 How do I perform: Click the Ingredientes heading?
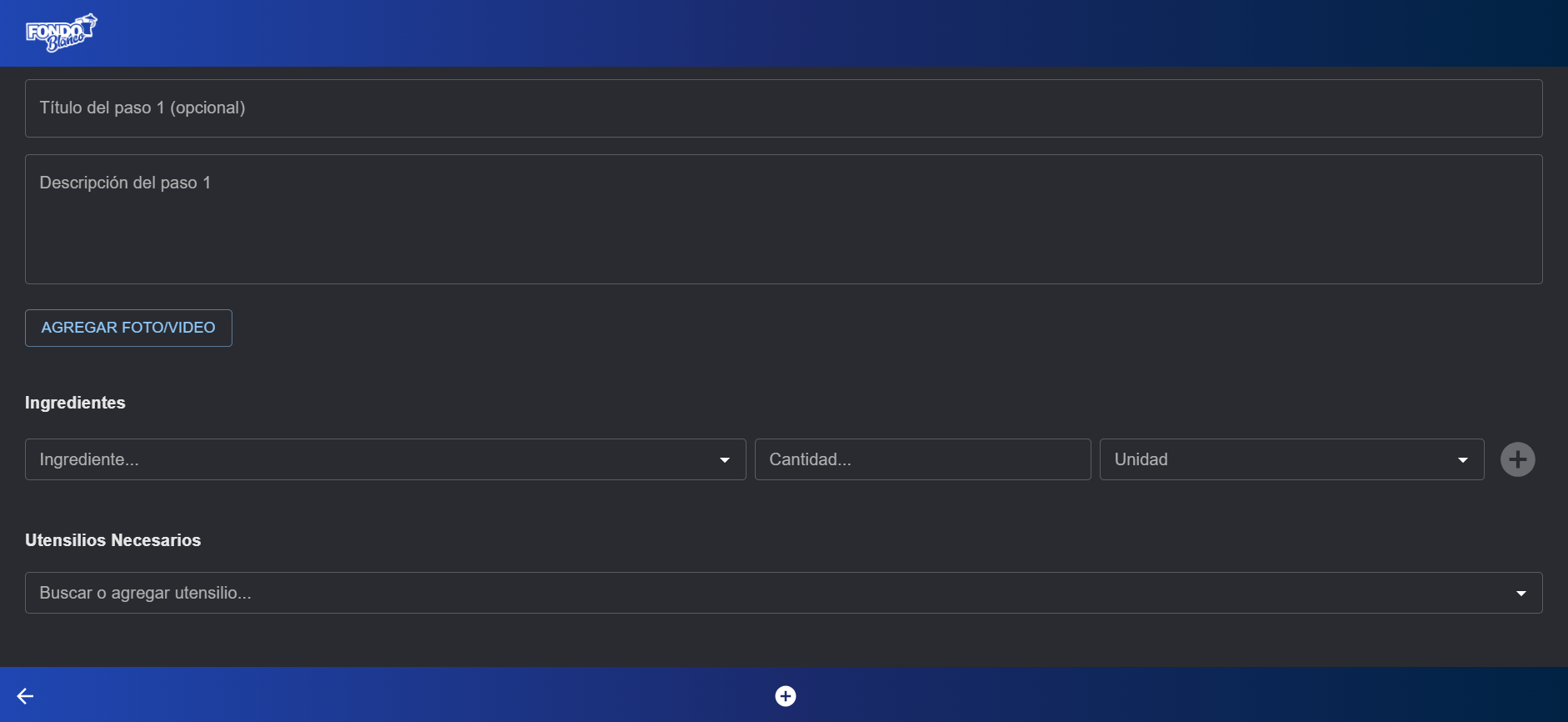point(75,403)
